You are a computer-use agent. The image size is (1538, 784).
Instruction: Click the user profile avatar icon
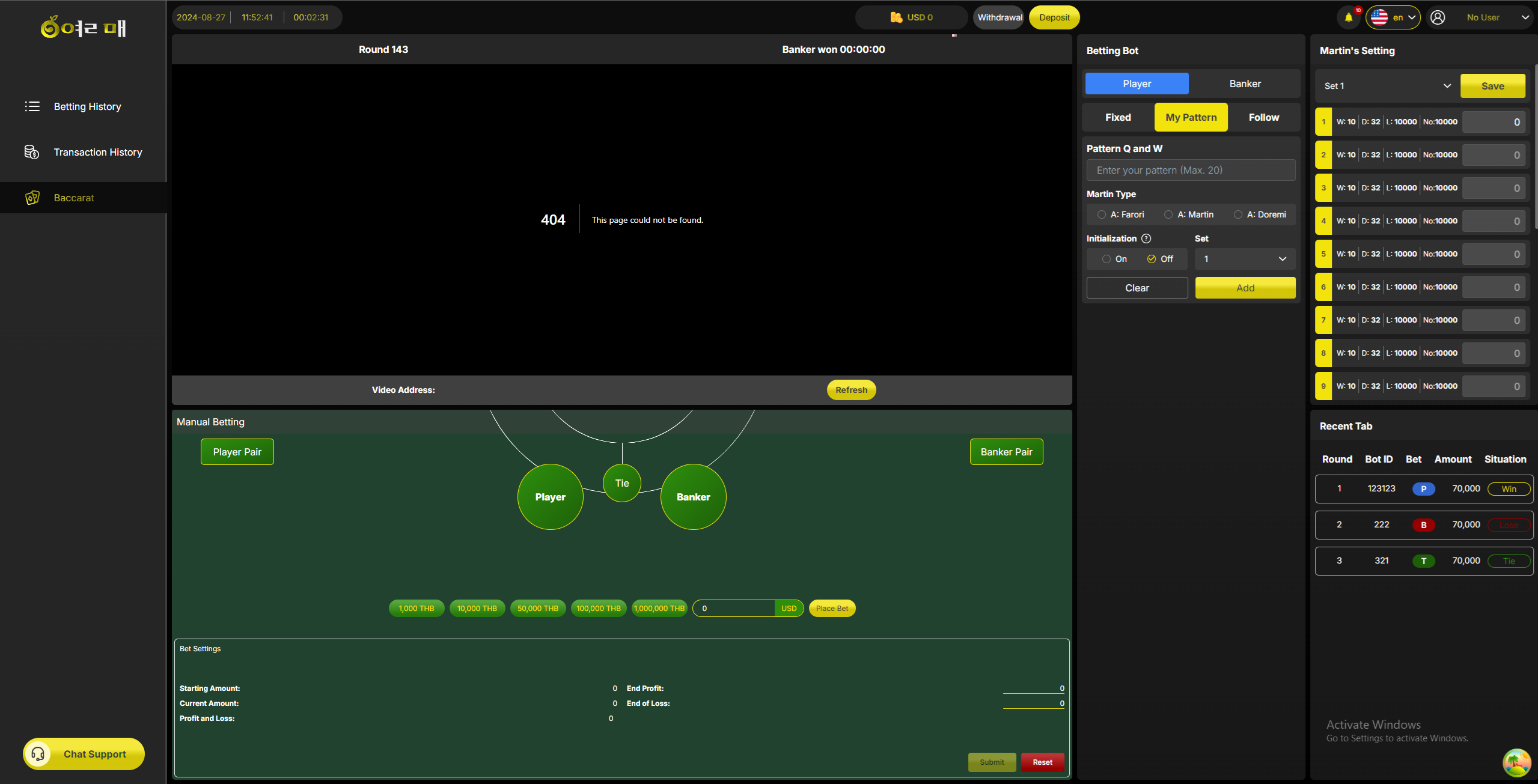1438,17
